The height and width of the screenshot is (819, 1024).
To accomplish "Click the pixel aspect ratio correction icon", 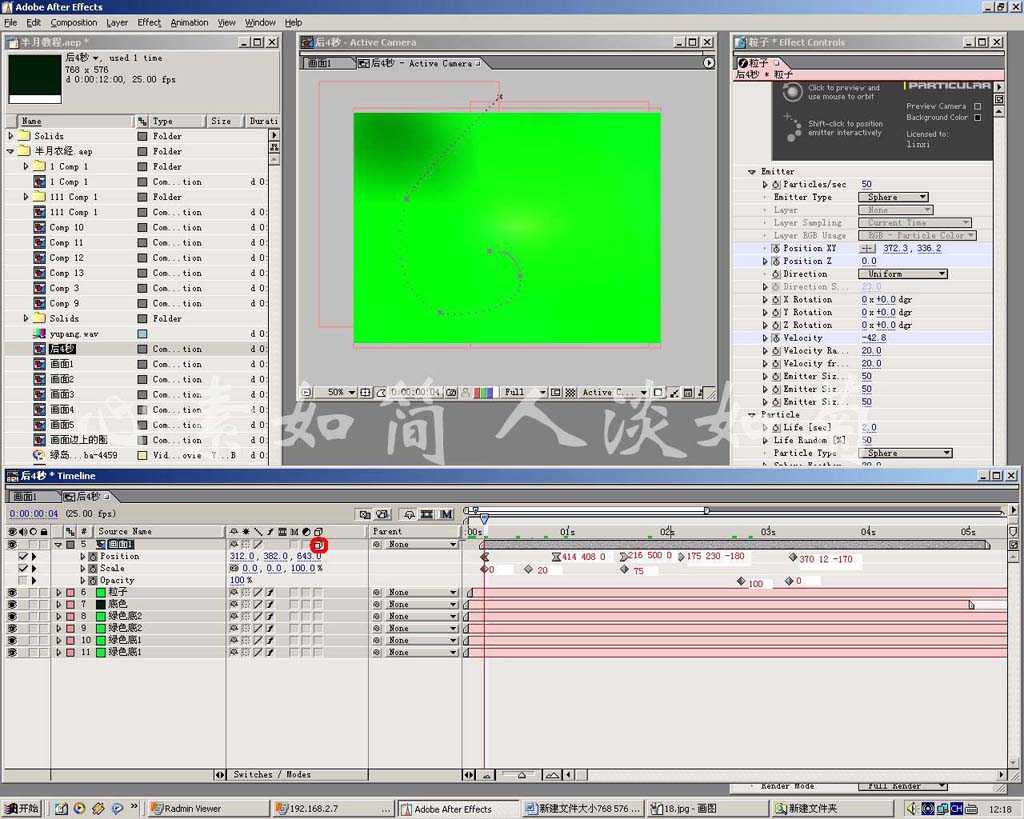I will (658, 393).
